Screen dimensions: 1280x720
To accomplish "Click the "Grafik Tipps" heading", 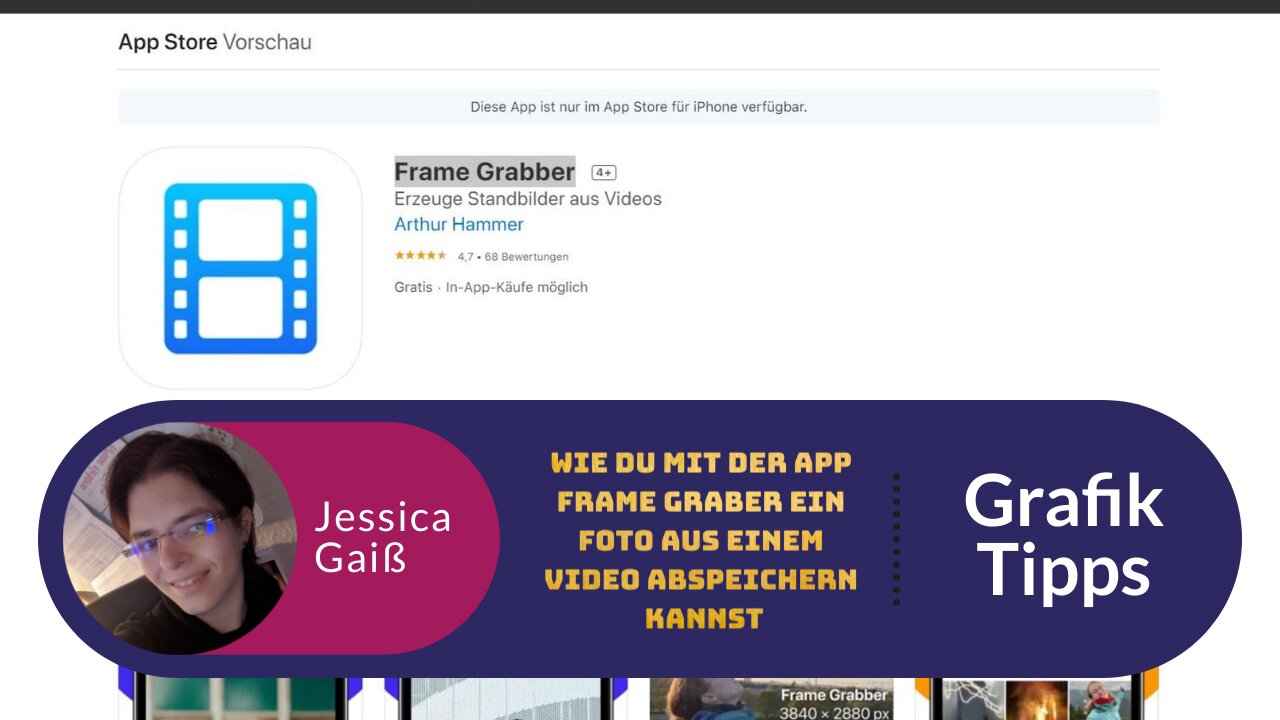I will click(x=1063, y=536).
